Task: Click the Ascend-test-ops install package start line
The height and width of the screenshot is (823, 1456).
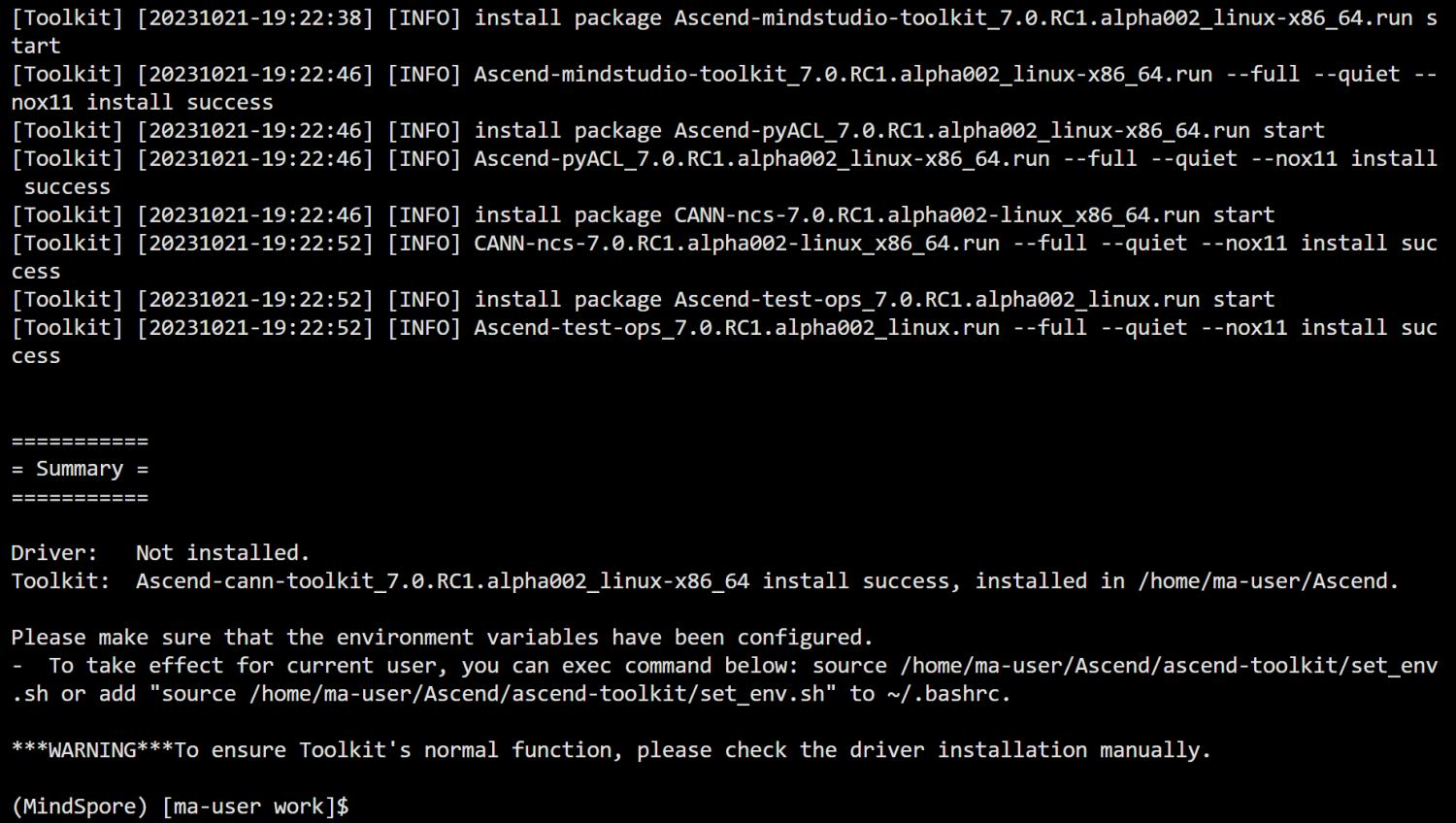Action: (x=874, y=299)
